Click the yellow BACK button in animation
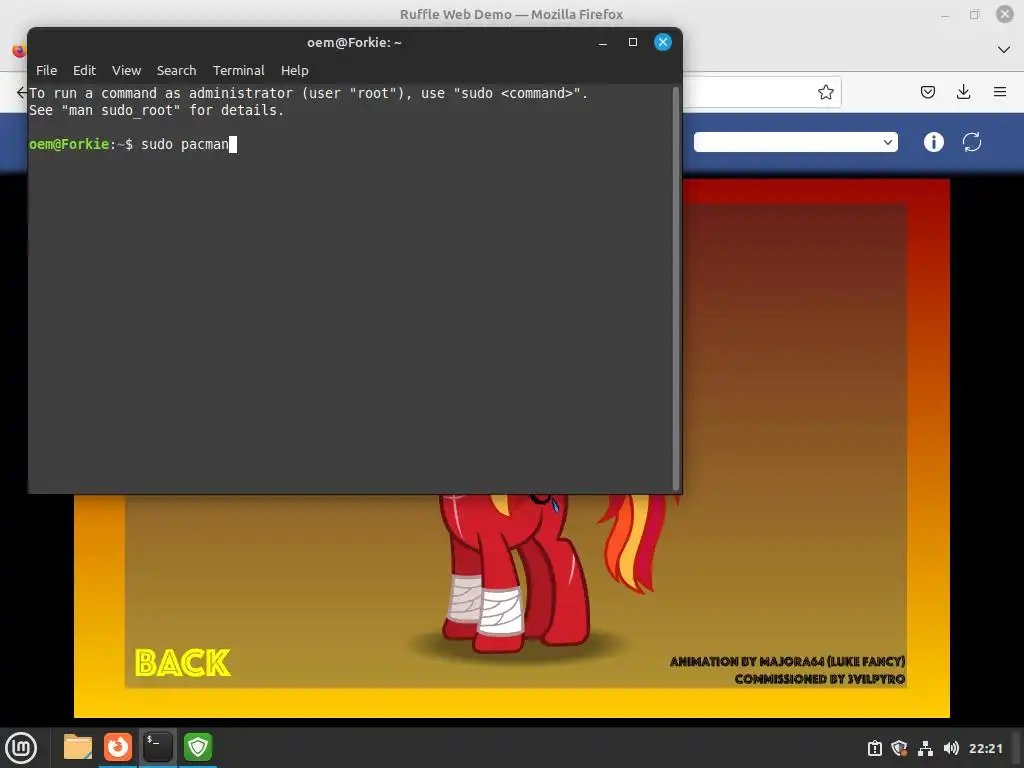The height and width of the screenshot is (768, 1024). coord(183,663)
